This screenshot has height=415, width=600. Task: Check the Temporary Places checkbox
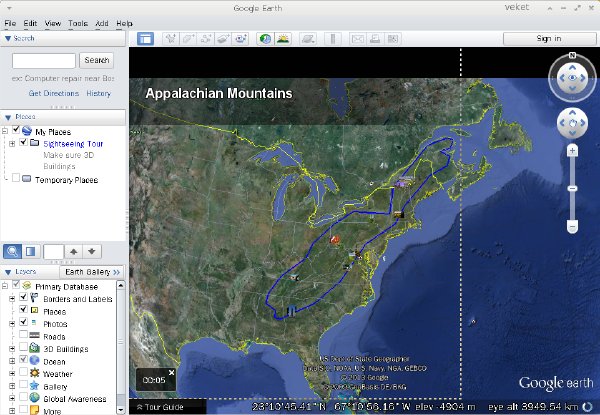[x=16, y=177]
